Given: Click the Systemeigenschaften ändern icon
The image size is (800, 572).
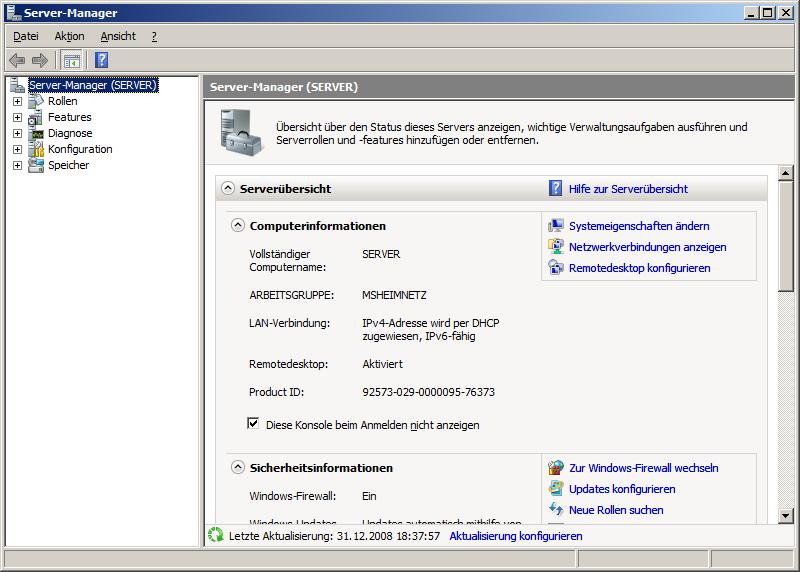Looking at the screenshot, I should coord(556,226).
